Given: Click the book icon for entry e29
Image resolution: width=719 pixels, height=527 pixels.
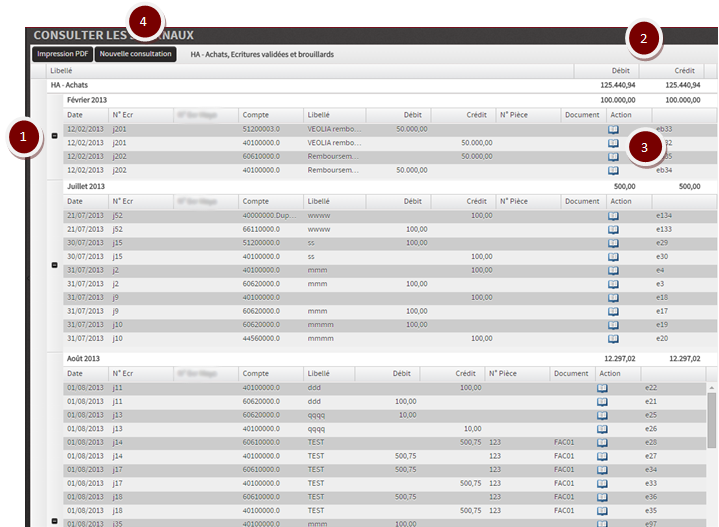Looking at the screenshot, I should [614, 243].
